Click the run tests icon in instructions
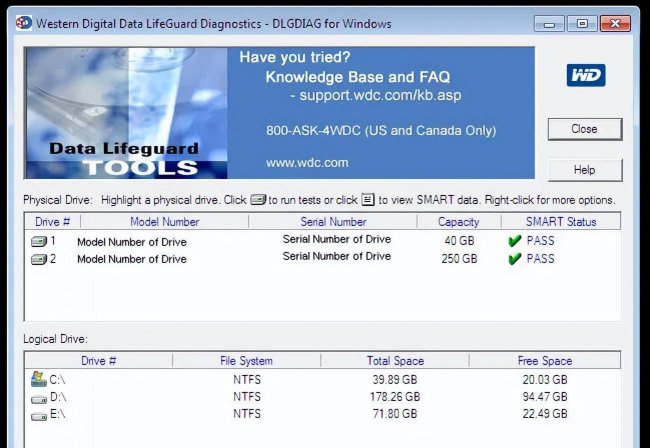The height and width of the screenshot is (448, 650). click(x=258, y=200)
